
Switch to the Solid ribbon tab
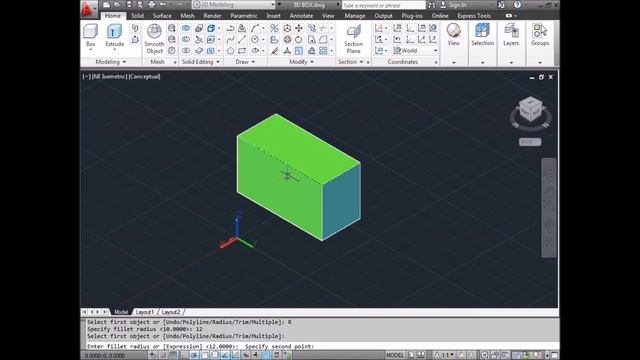coord(137,16)
